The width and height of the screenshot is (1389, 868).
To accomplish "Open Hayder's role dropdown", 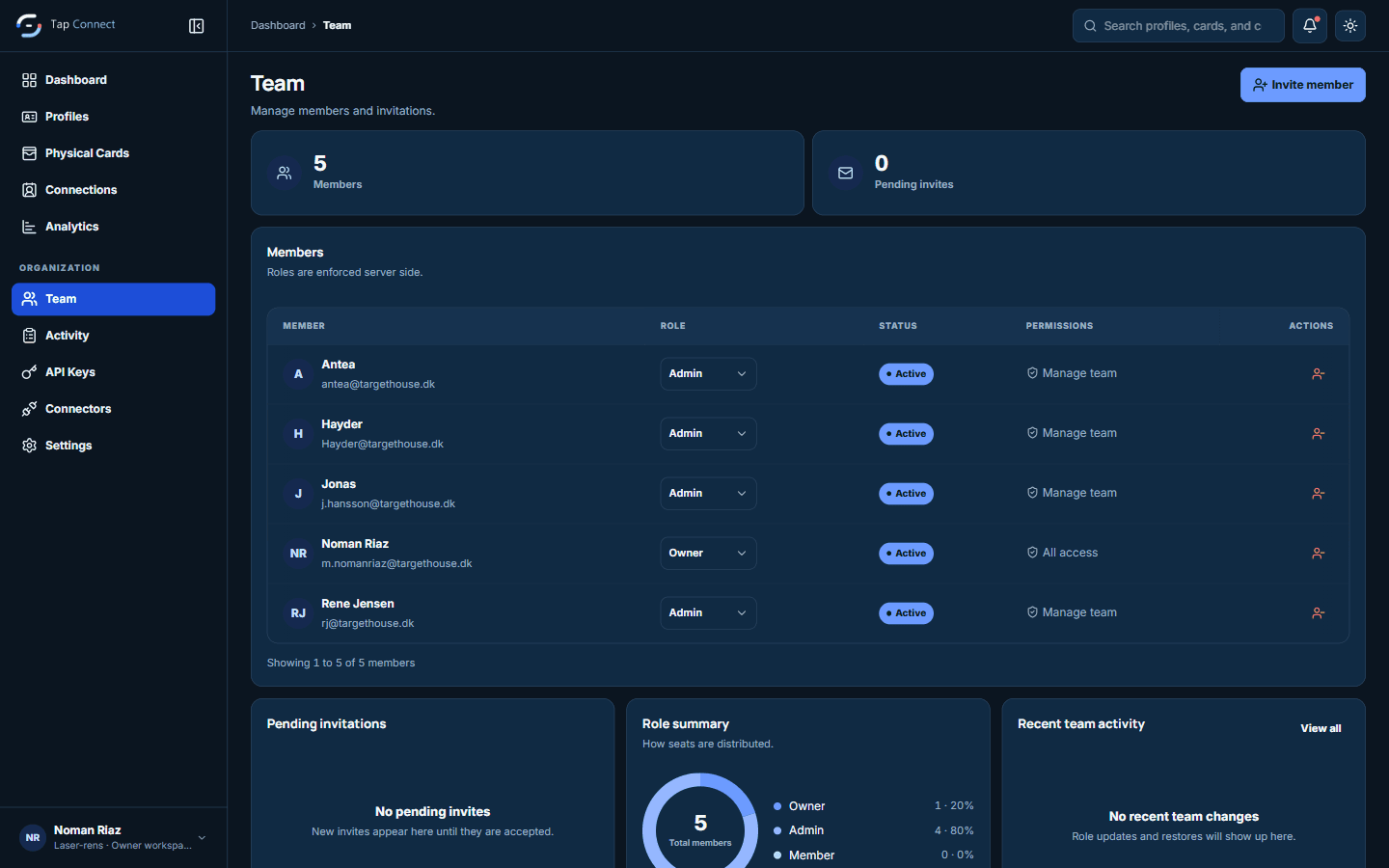I will tap(708, 434).
